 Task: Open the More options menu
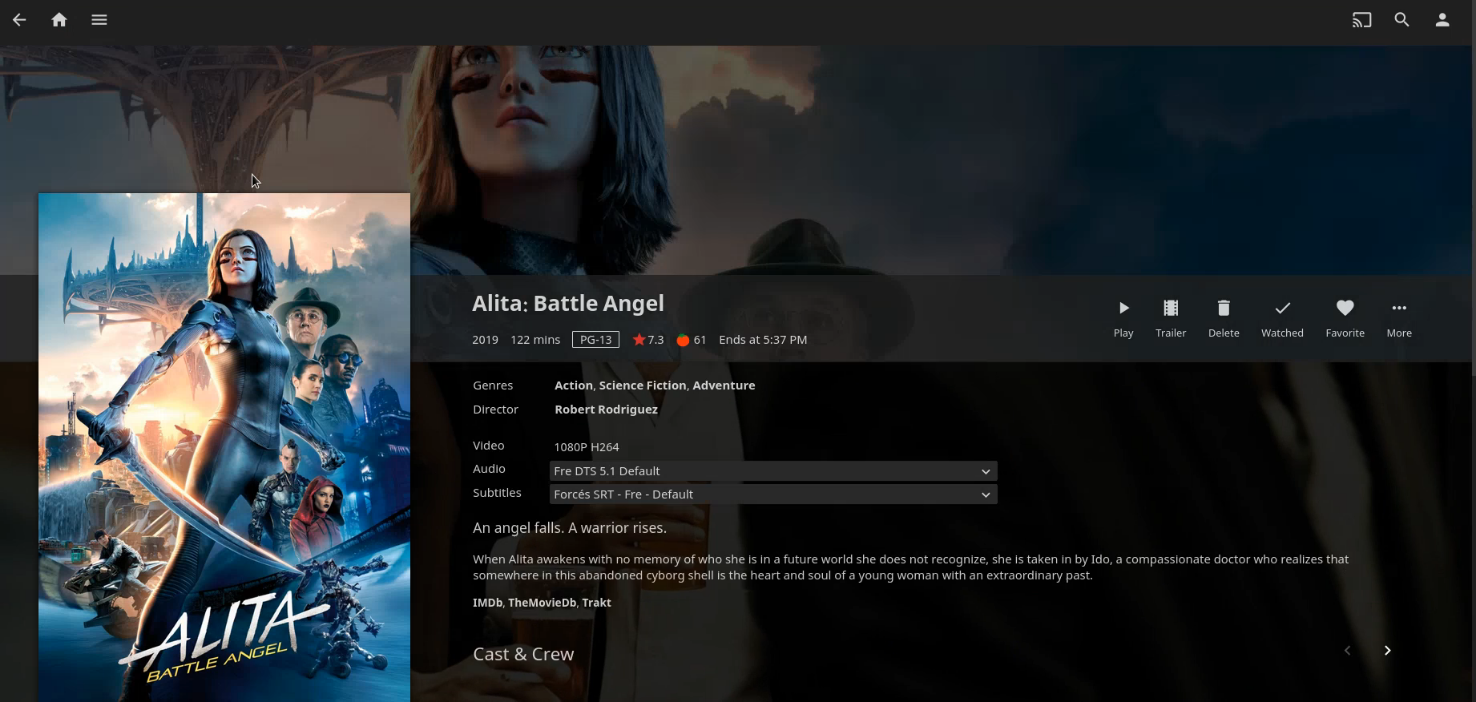1399,318
